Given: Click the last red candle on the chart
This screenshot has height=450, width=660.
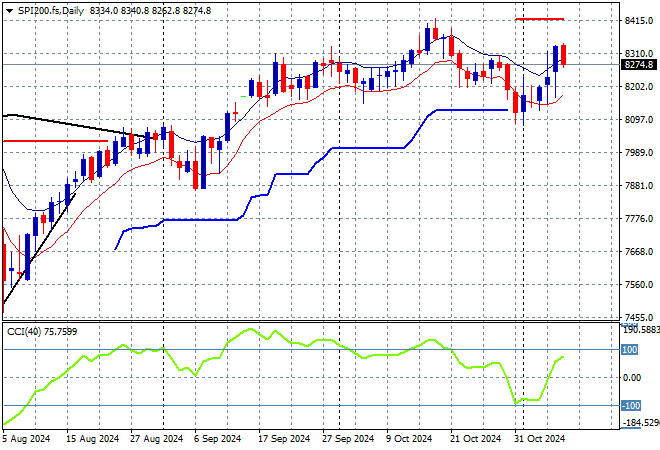Looking at the screenshot, I should point(564,55).
